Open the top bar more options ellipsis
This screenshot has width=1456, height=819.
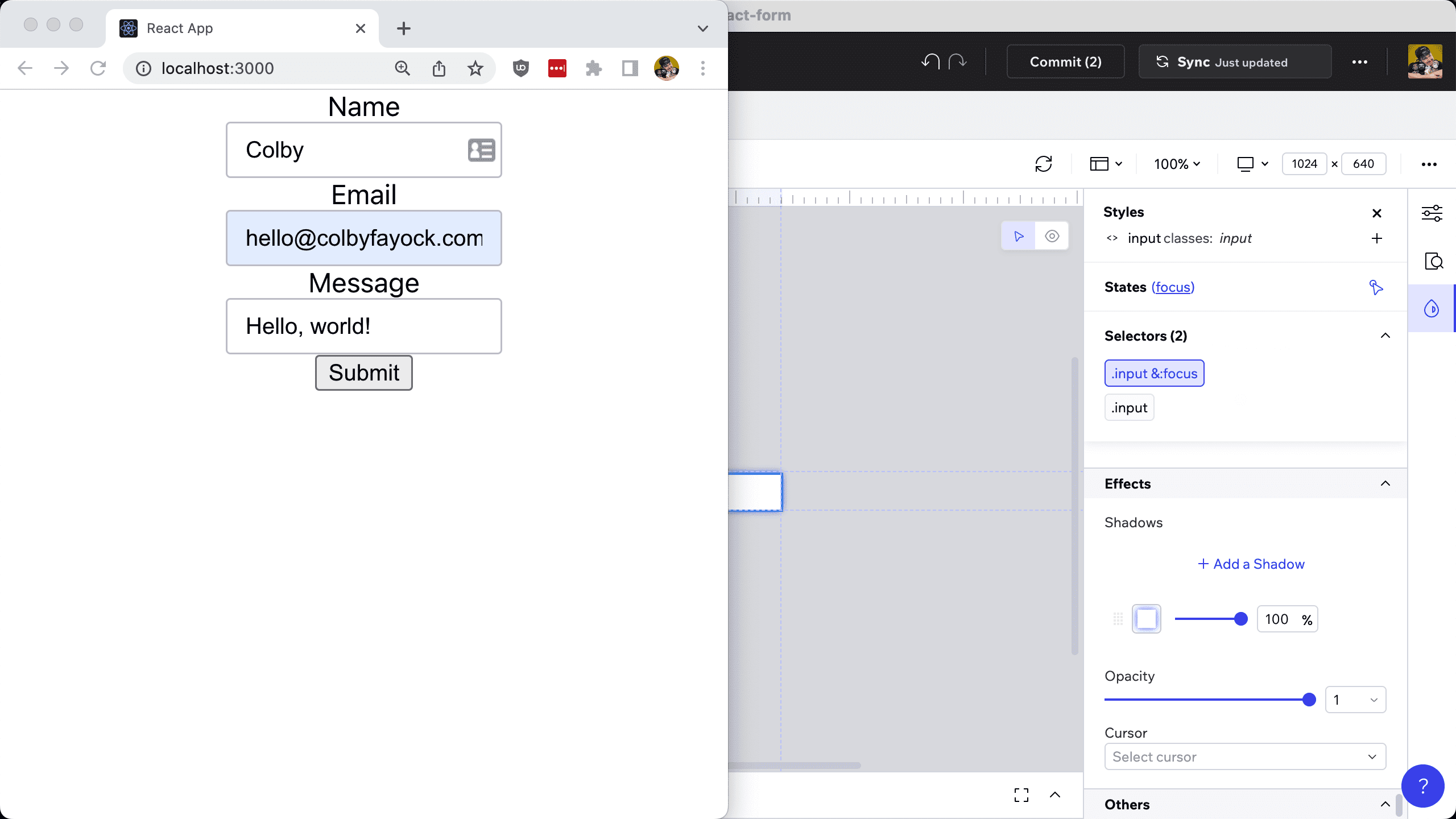1359,62
